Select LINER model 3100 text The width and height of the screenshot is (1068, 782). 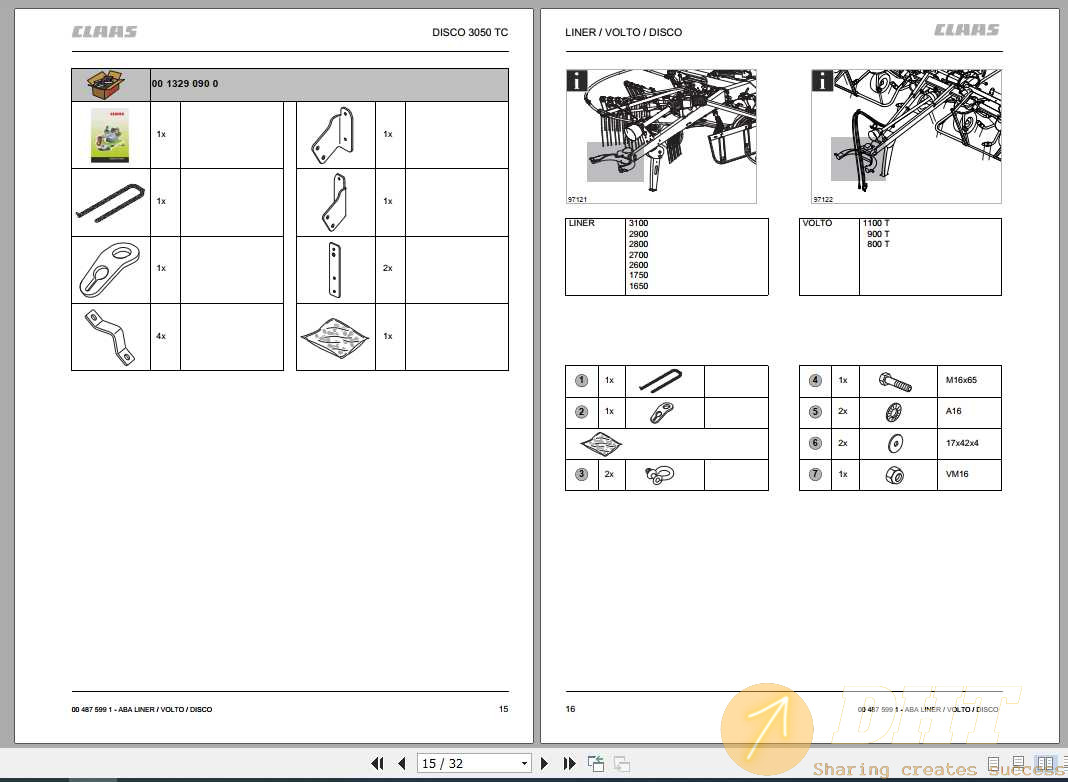pyautogui.click(x=638, y=223)
